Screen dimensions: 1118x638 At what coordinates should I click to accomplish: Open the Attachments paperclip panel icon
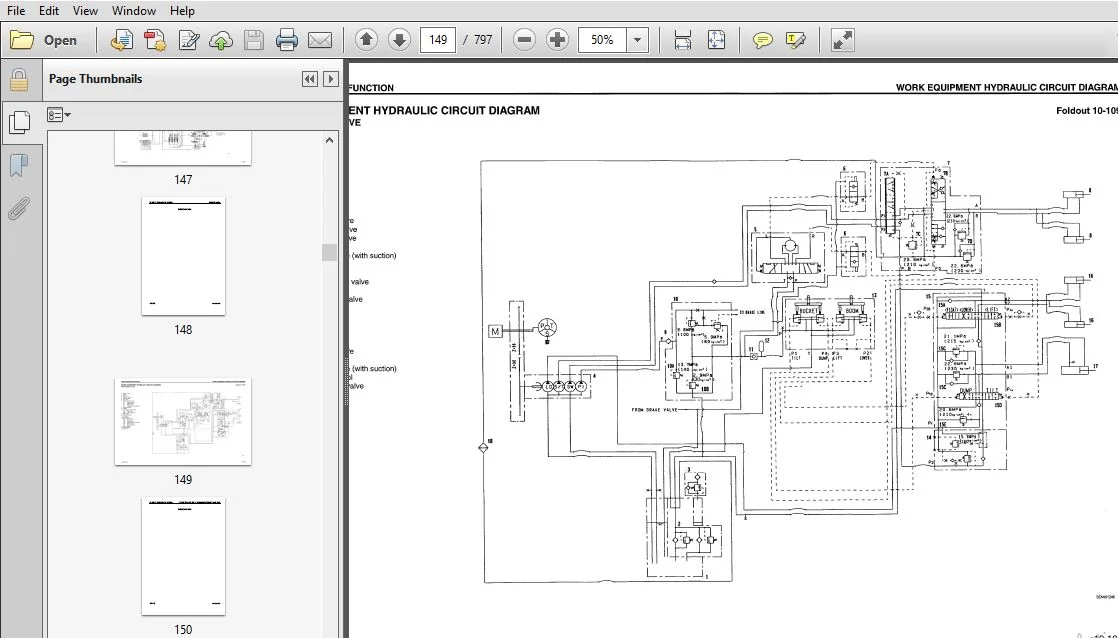coord(19,209)
